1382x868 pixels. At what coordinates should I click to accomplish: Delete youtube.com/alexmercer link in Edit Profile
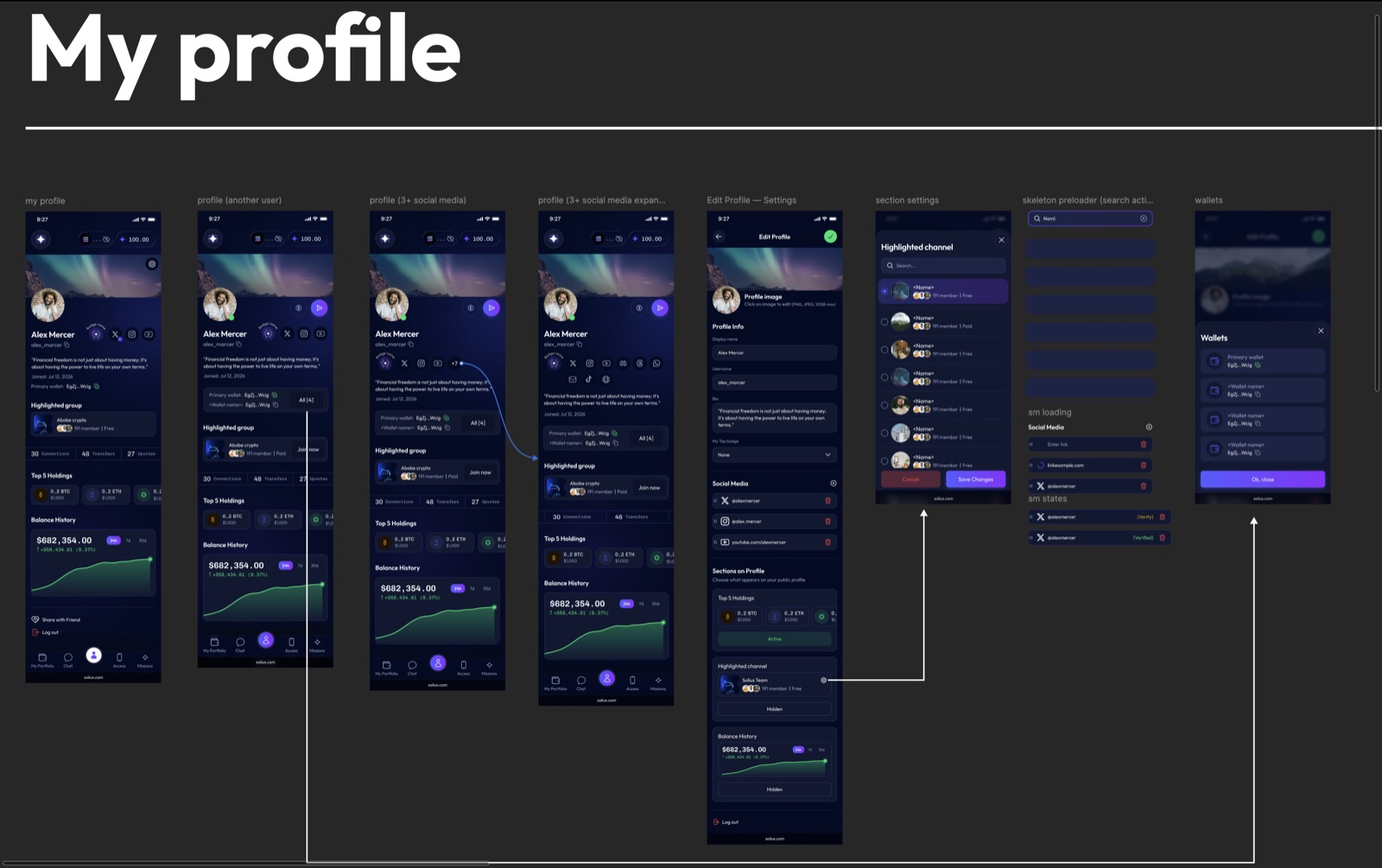click(827, 542)
